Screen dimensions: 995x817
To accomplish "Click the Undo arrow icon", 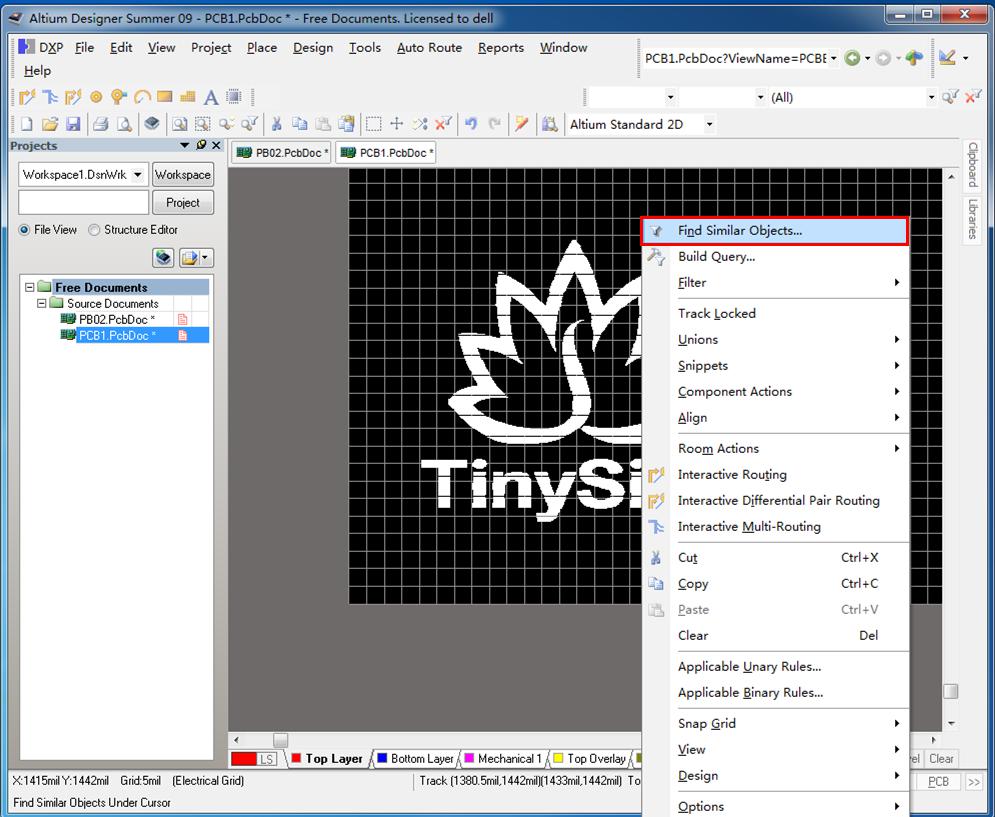I will [x=471, y=124].
